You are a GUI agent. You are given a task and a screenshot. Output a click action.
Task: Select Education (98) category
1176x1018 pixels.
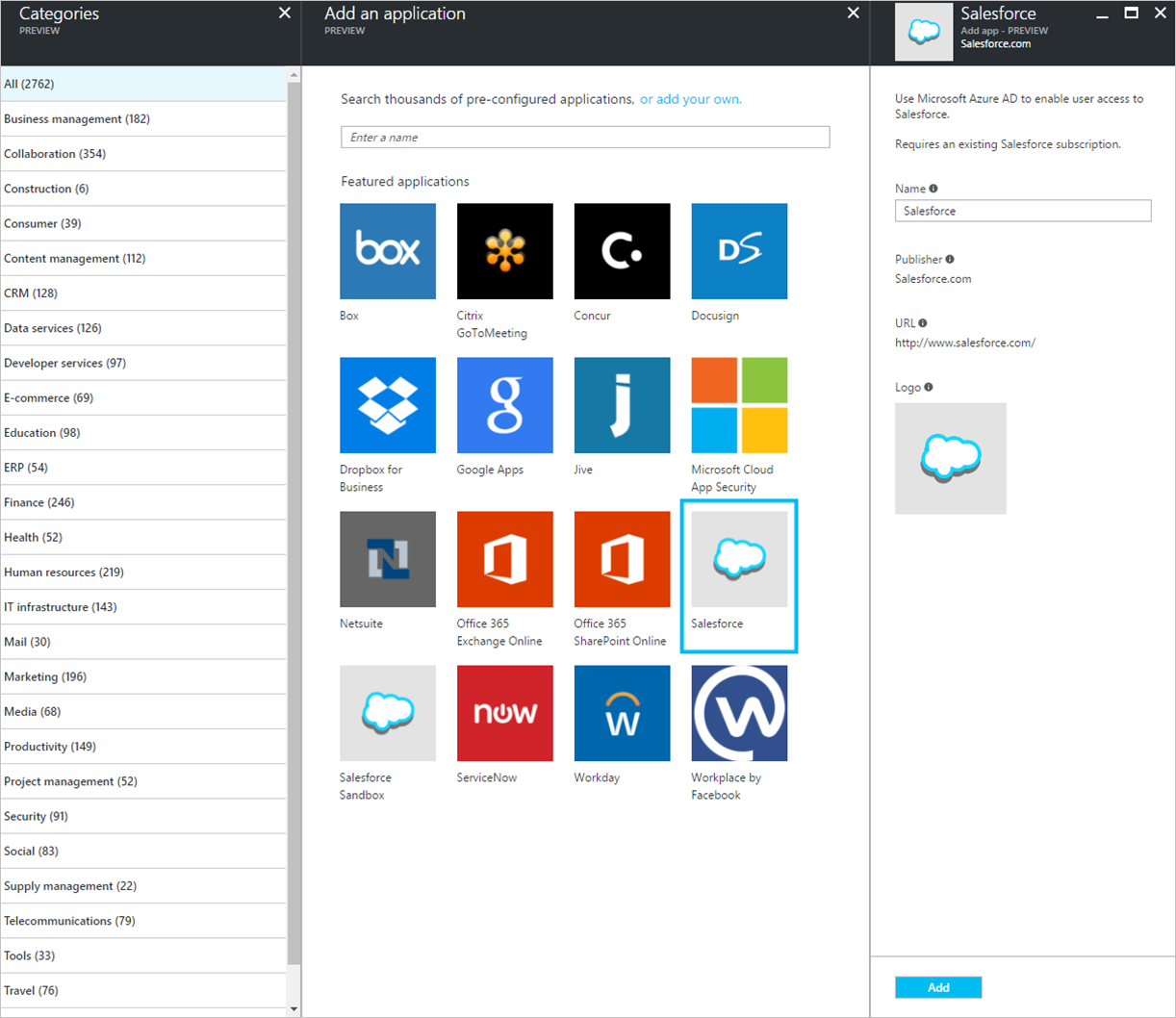click(143, 433)
